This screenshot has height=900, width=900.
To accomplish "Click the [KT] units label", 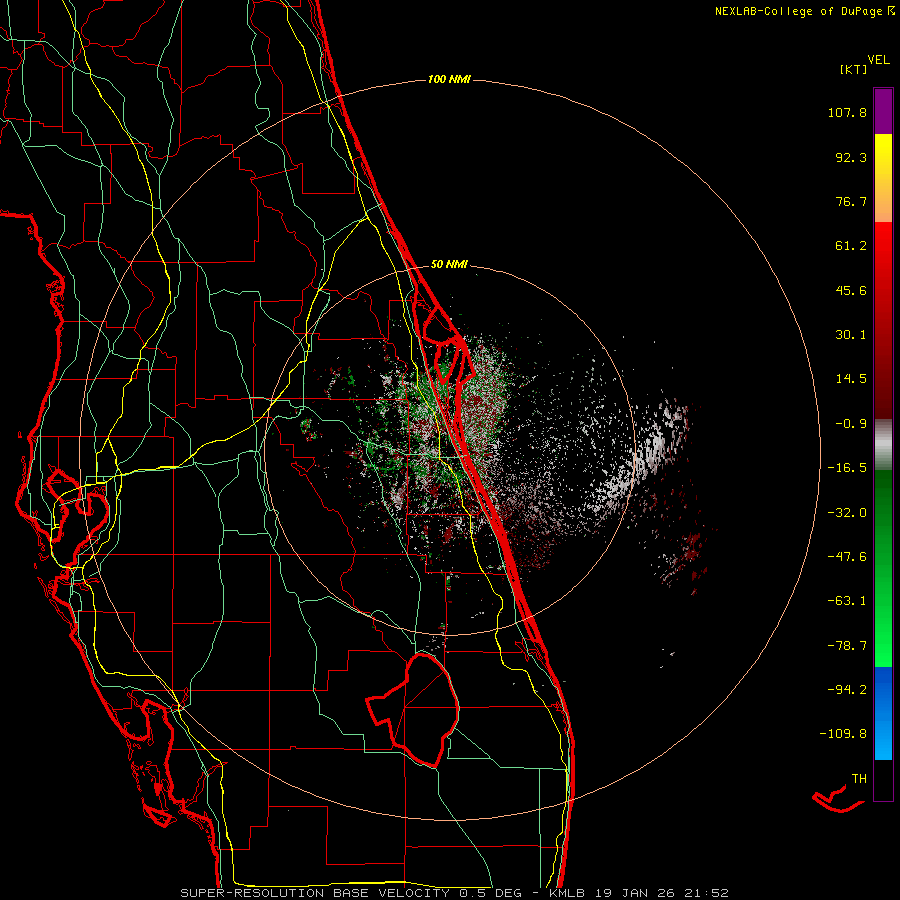I will tap(854, 69).
